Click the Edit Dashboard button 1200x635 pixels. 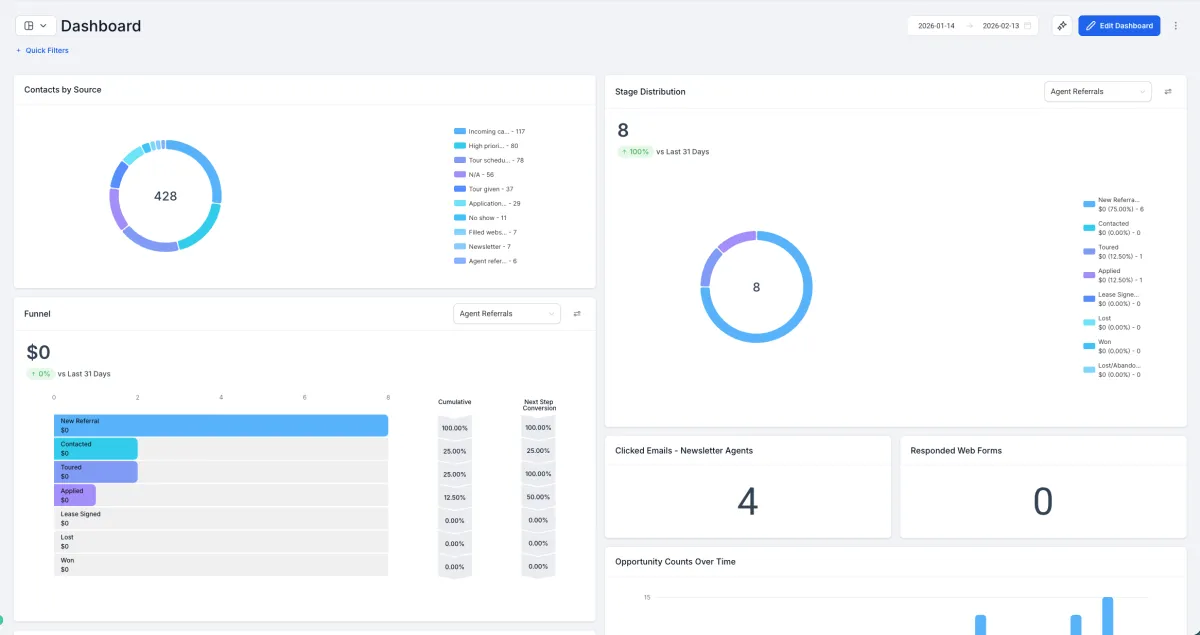coord(1119,26)
